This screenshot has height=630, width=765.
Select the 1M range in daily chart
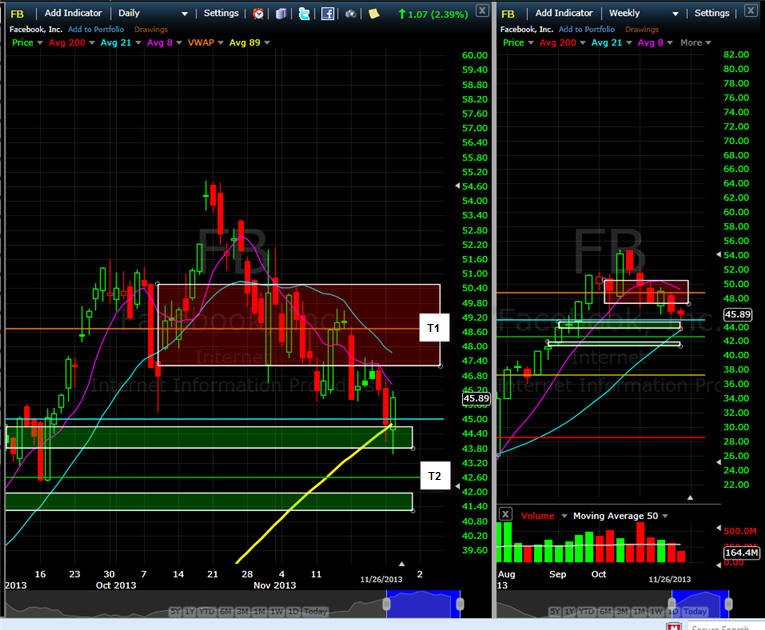pyautogui.click(x=260, y=611)
